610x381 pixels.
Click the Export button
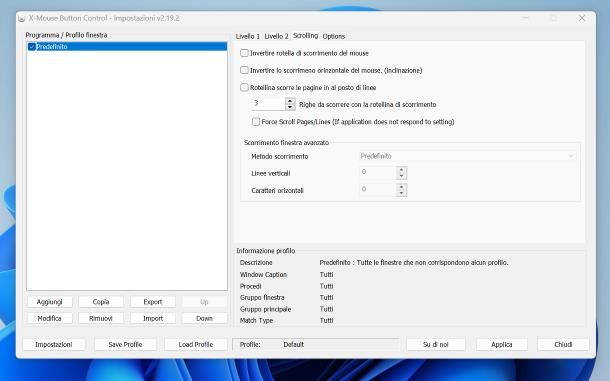(152, 302)
